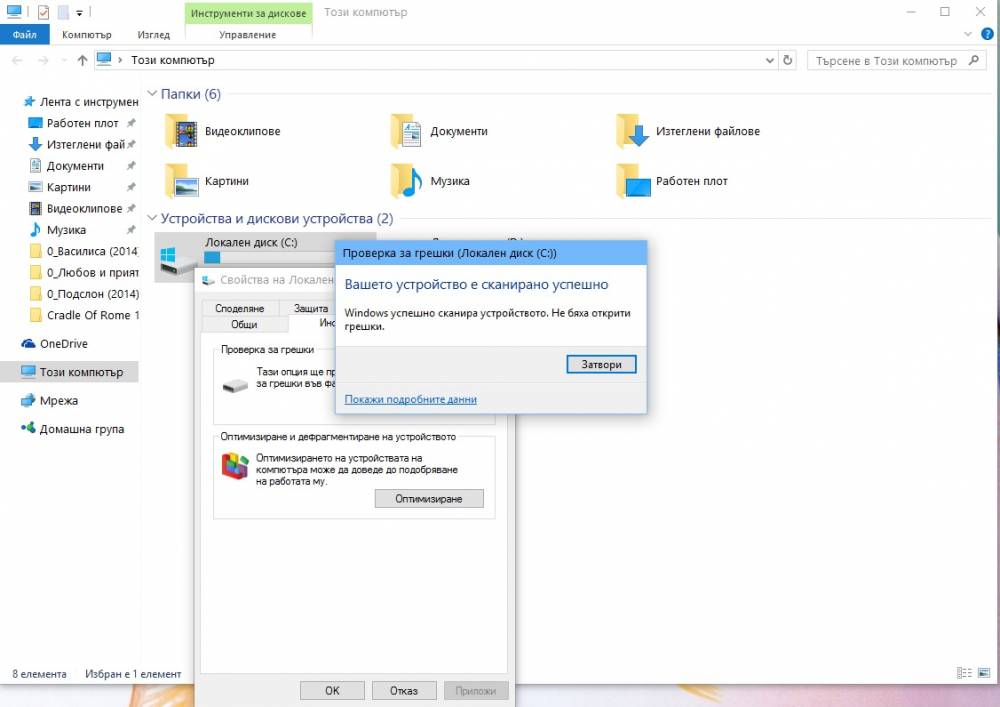The height and width of the screenshot is (707, 1000).
Task: Refresh the address bar location
Action: 788,60
